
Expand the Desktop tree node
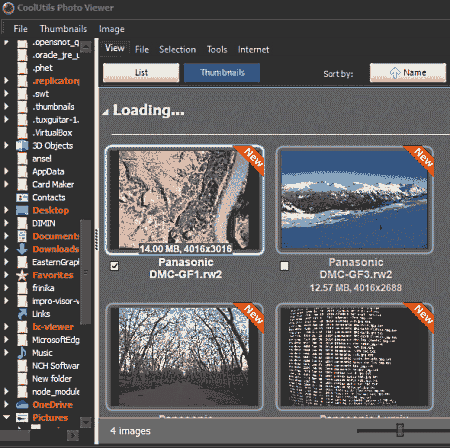tap(6, 210)
